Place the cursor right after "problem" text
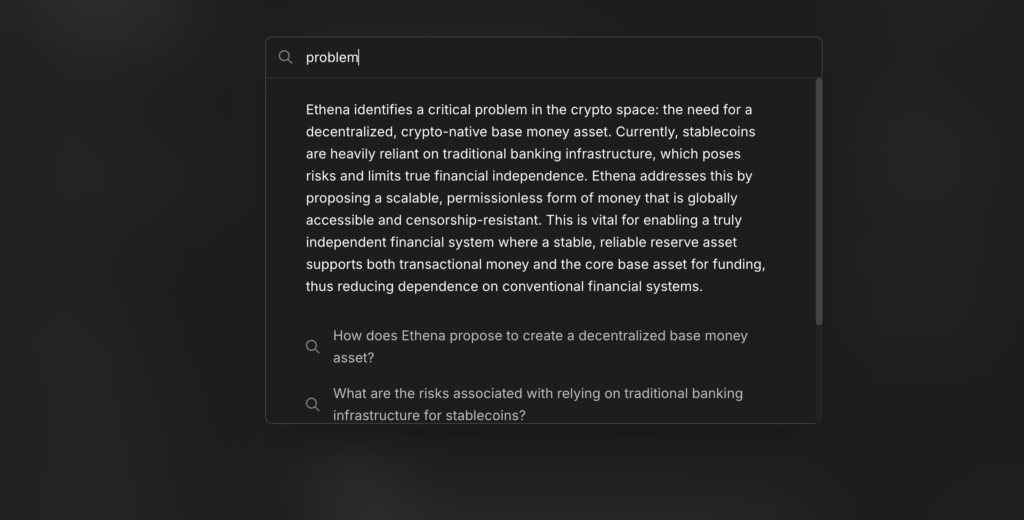This screenshot has width=1024, height=520. click(359, 57)
